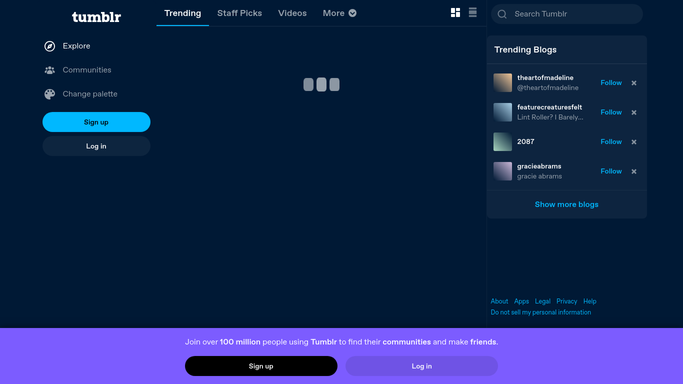The image size is (683, 384).
Task: Open Communities from the people icon
Action: [50, 70]
